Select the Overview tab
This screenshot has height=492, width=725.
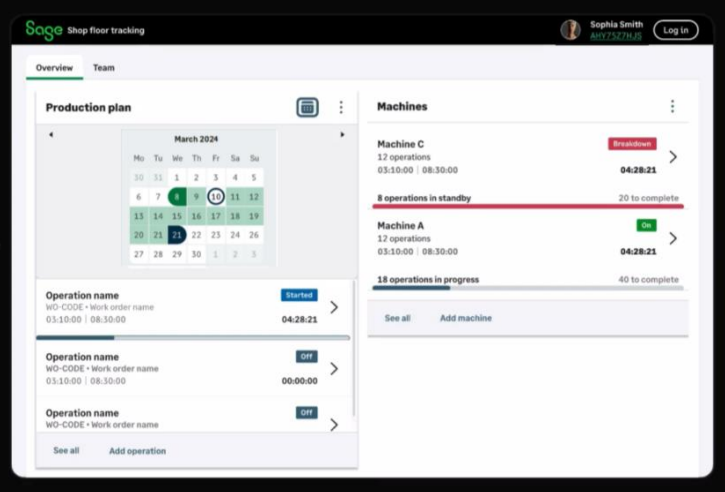(54, 68)
